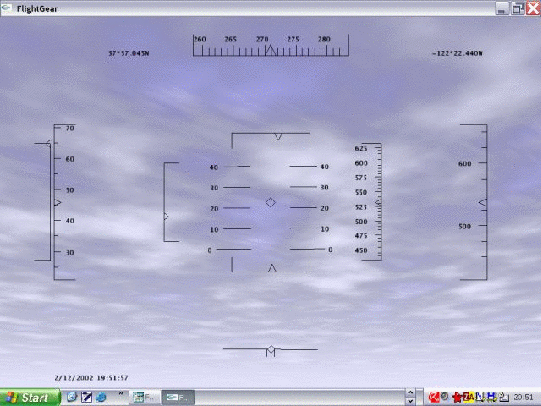The height and width of the screenshot is (406, 541).
Task: Open the FlightGear title bar system icon
Action: (x=7, y=8)
